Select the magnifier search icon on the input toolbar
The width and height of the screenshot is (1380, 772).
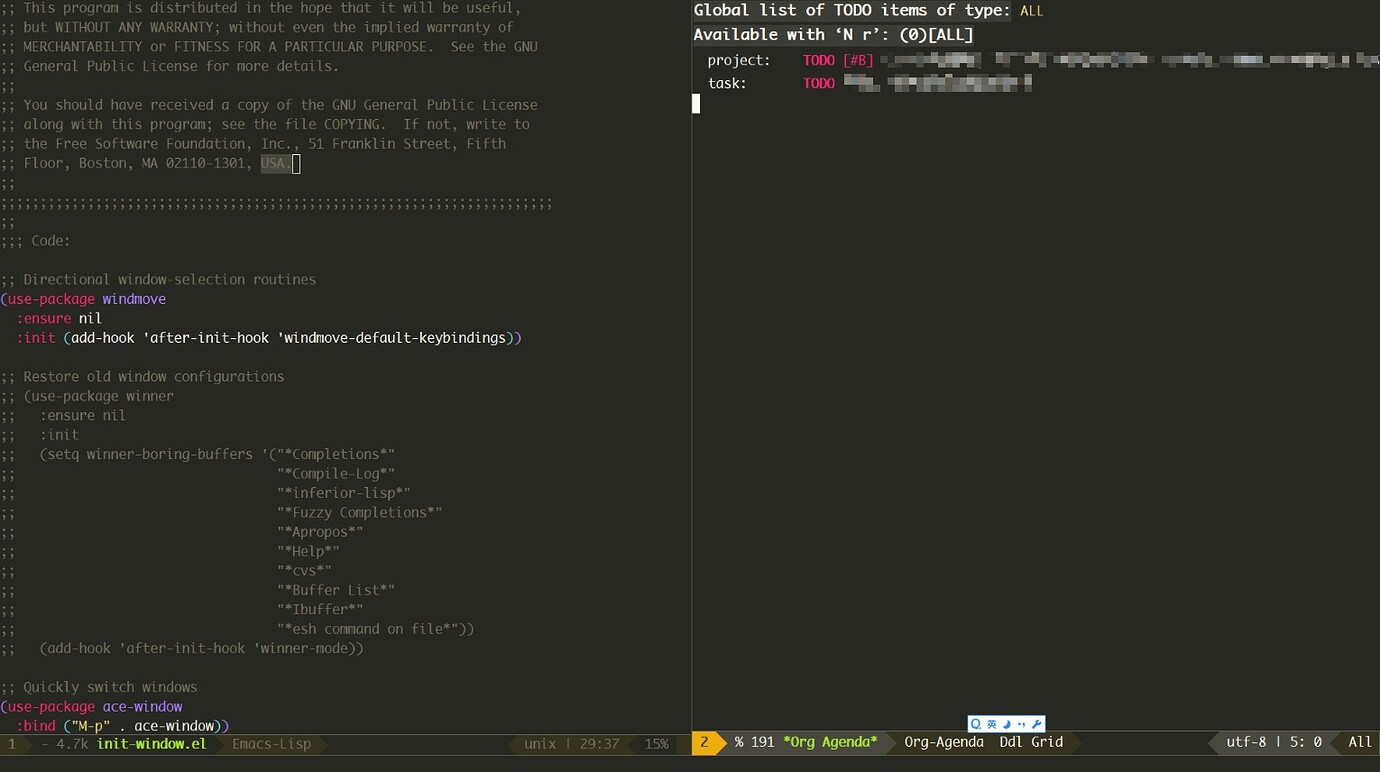click(x=975, y=723)
